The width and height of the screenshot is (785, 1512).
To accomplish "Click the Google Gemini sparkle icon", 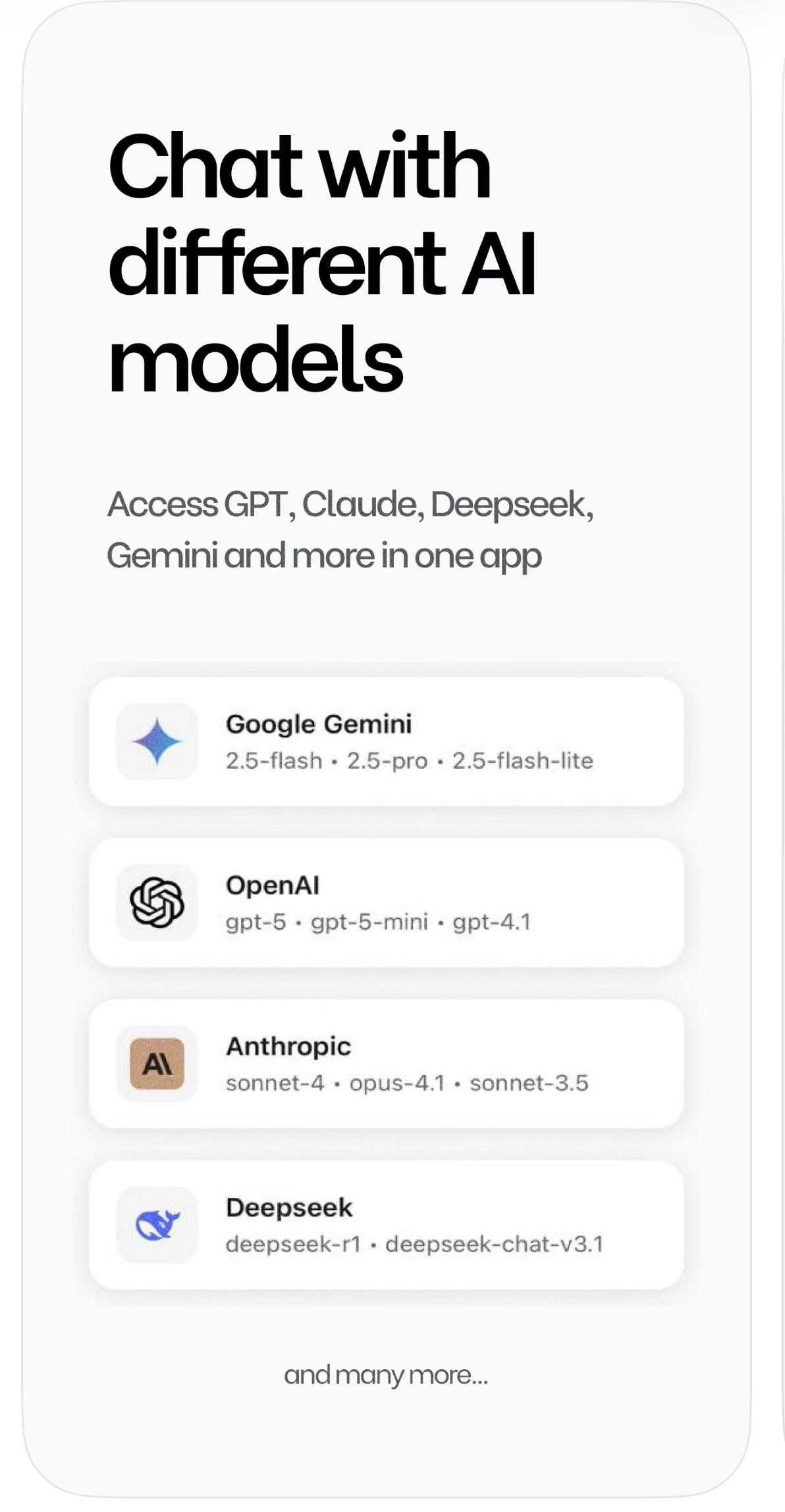I will point(157,741).
